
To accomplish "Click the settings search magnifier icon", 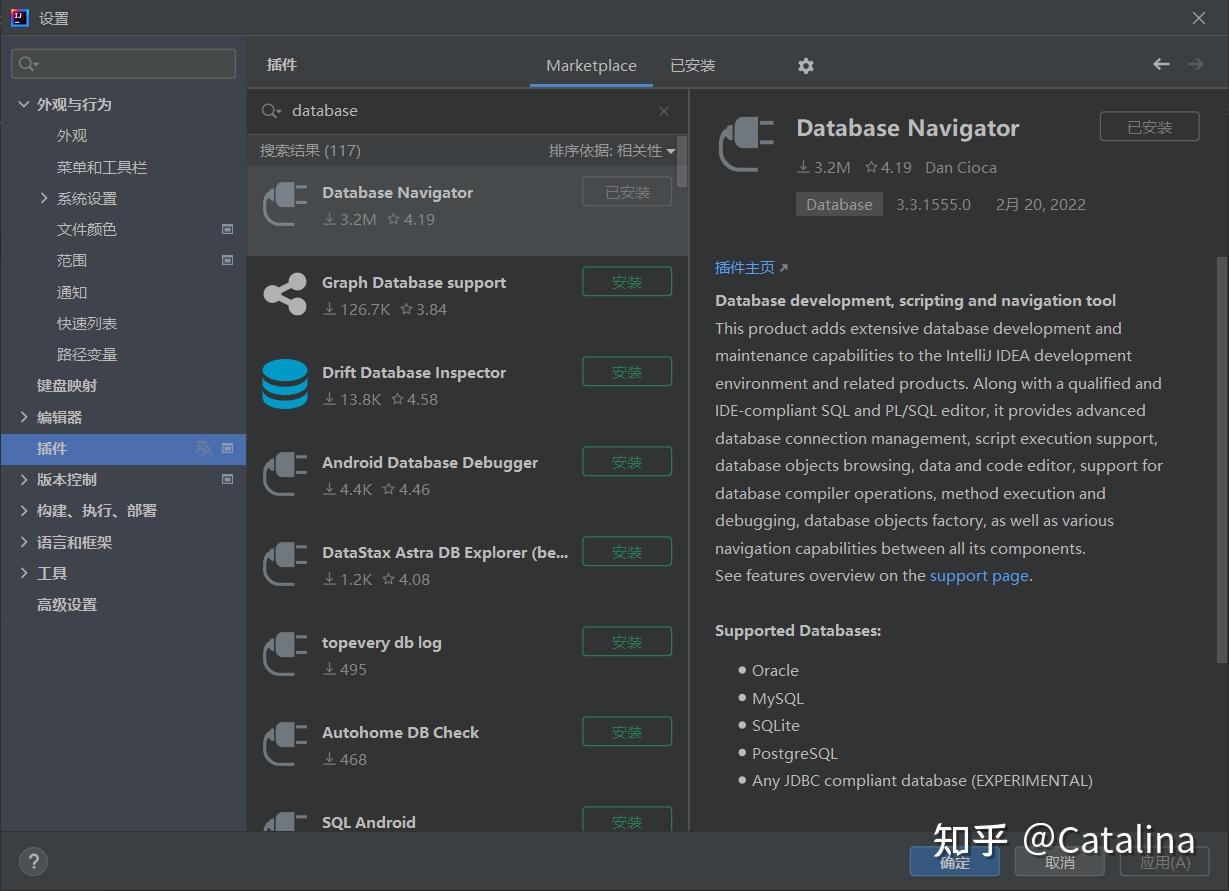I will coord(27,64).
